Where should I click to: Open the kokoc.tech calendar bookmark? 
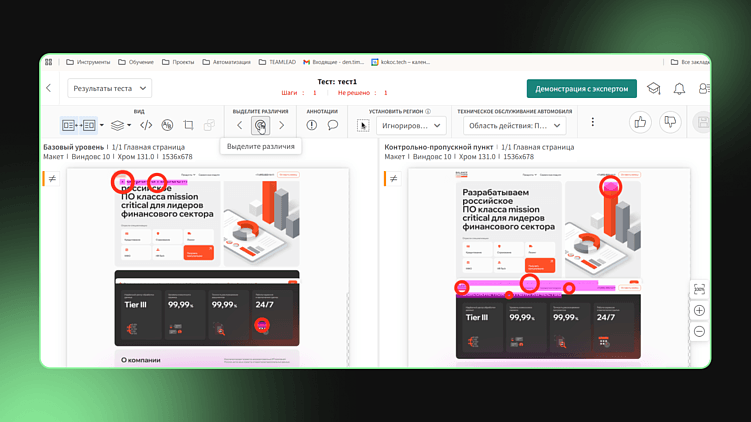(401, 62)
